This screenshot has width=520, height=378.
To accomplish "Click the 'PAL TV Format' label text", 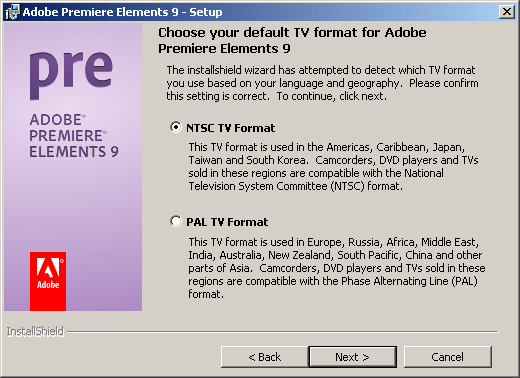I will pos(227,222).
